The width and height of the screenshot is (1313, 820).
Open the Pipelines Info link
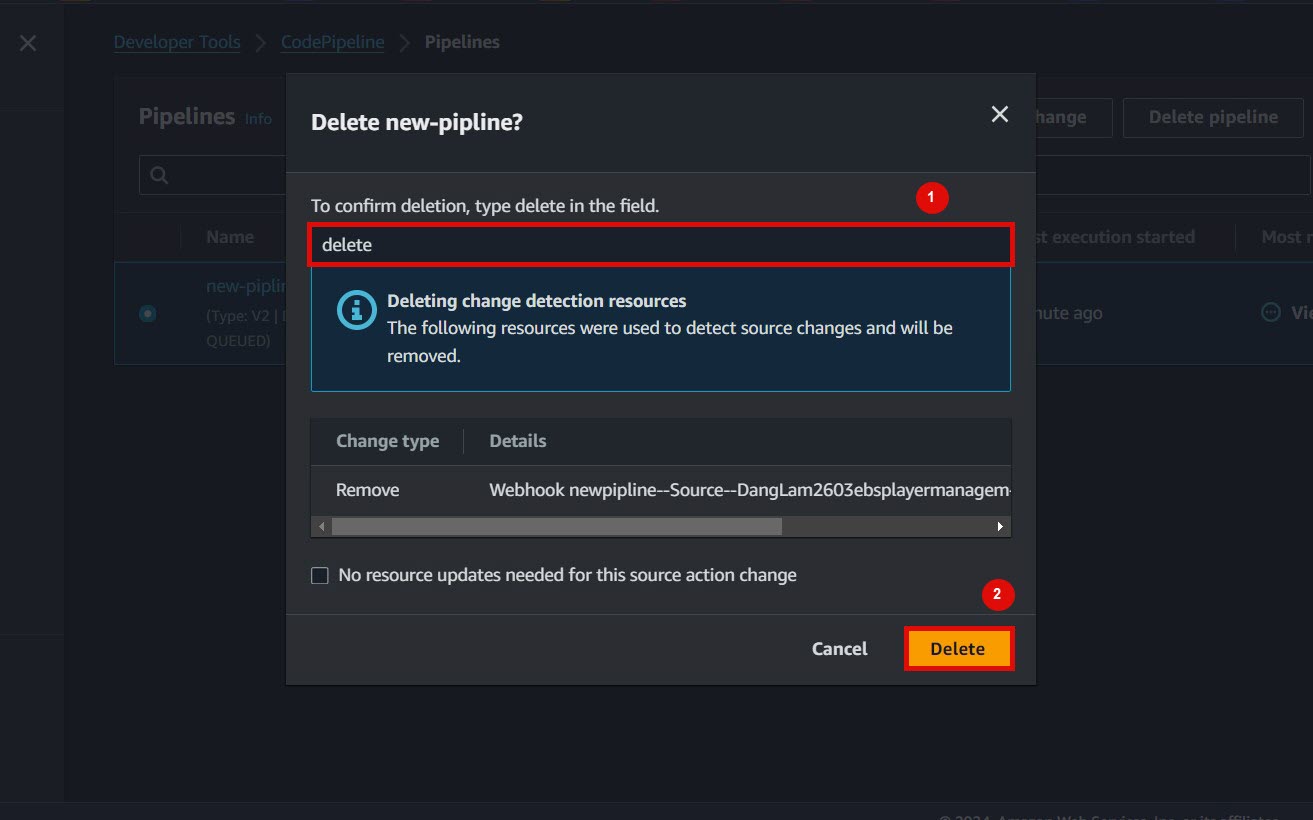[x=258, y=118]
